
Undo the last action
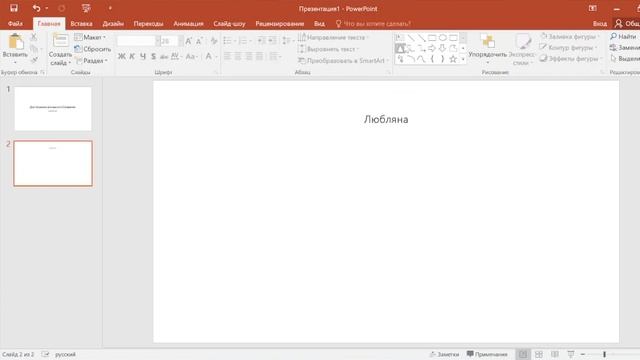(36, 8)
